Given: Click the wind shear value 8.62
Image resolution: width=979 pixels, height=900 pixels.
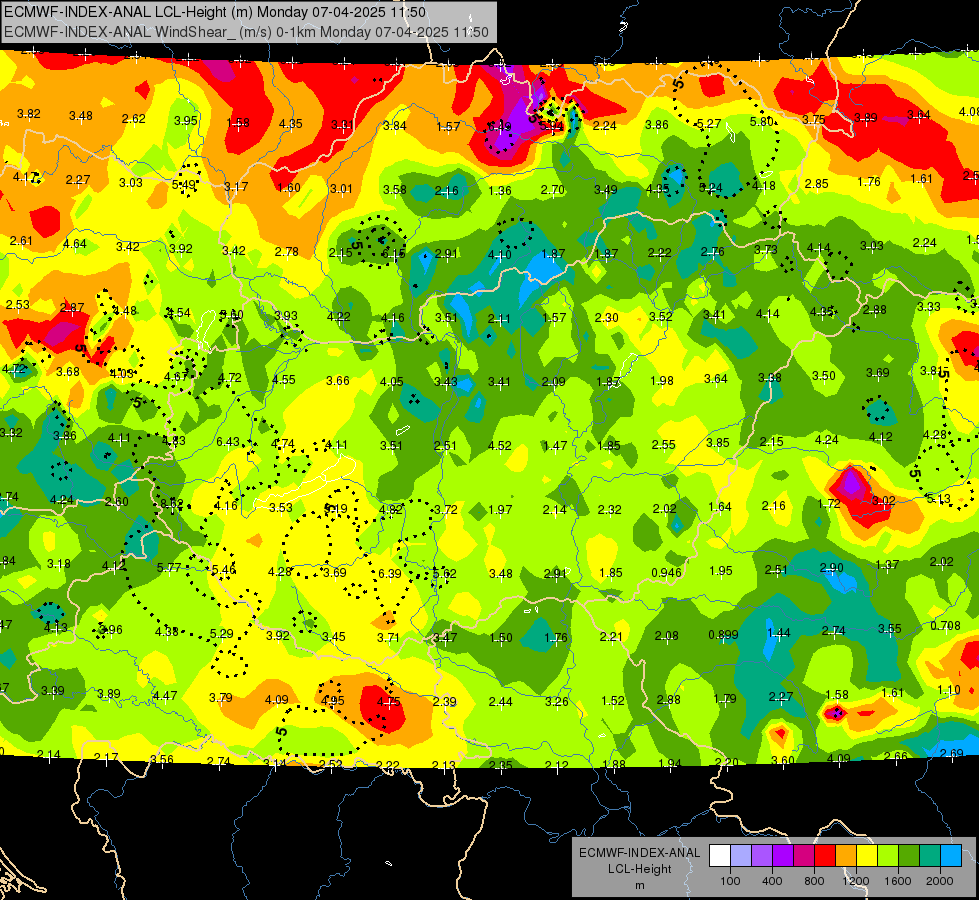Looking at the screenshot, I should click(x=172, y=503).
